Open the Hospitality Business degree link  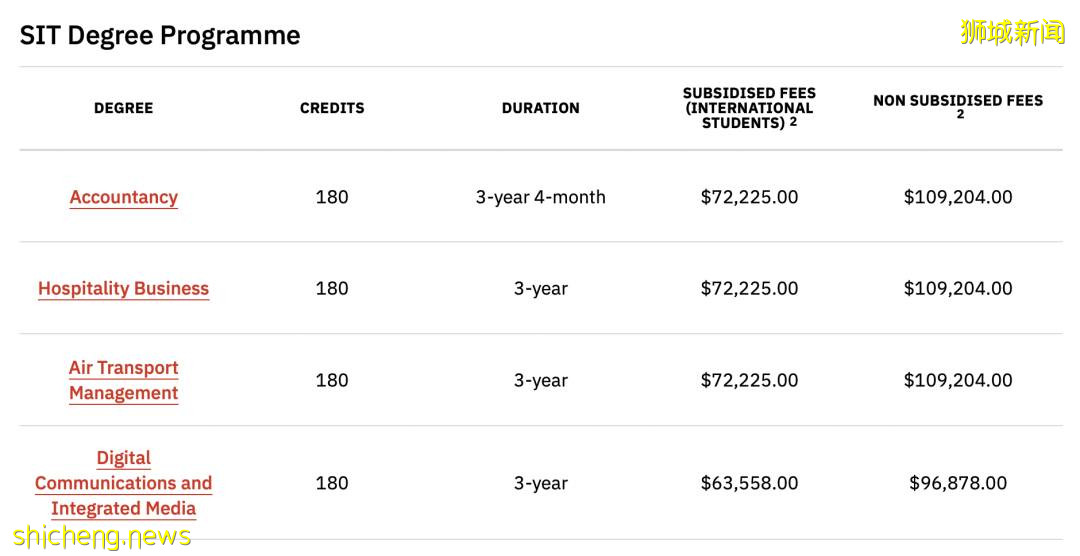(124, 288)
